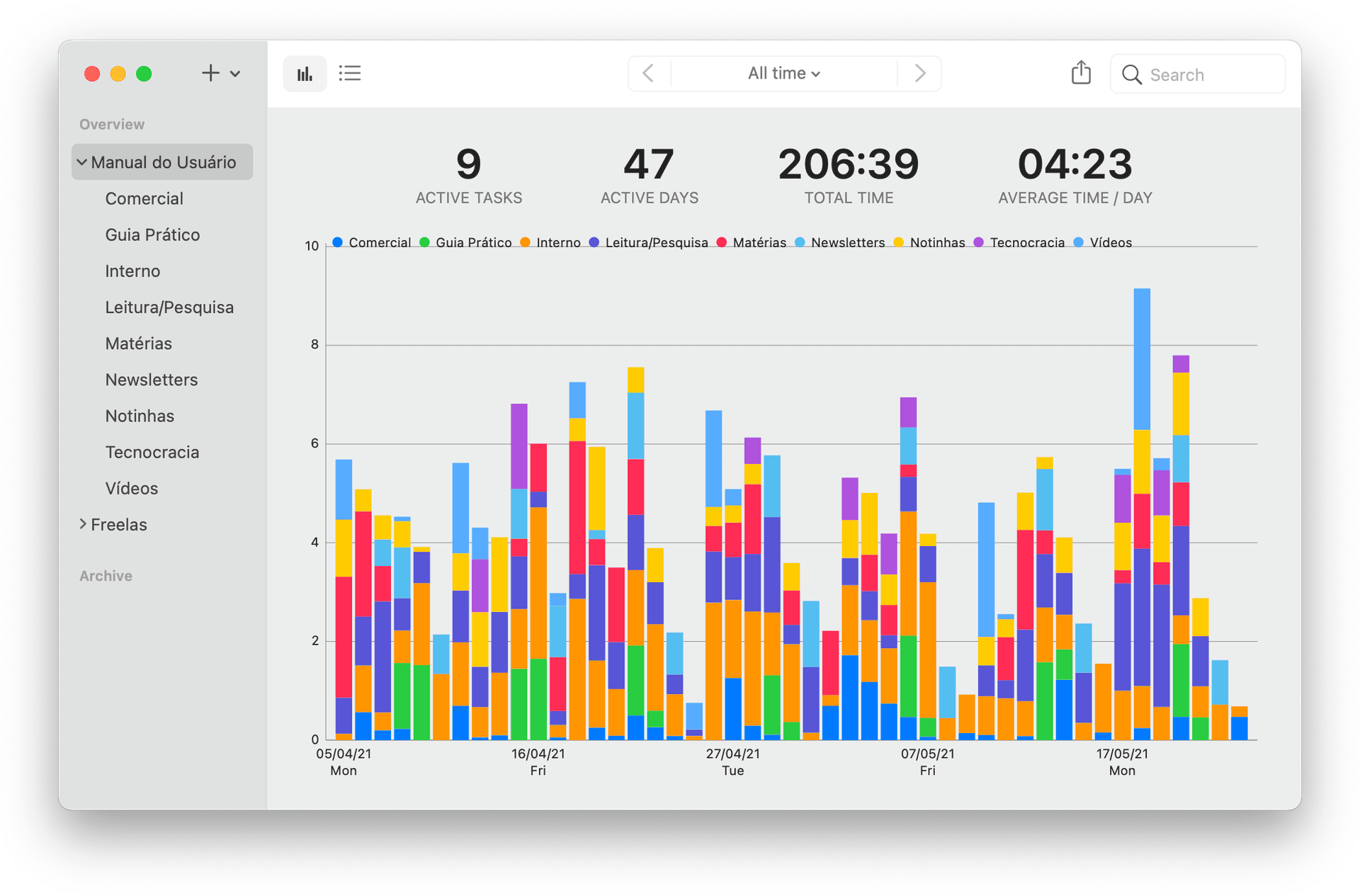This screenshot has height=896, width=1360.
Task: Open the add menu dropdown arrow
Action: pos(235,74)
